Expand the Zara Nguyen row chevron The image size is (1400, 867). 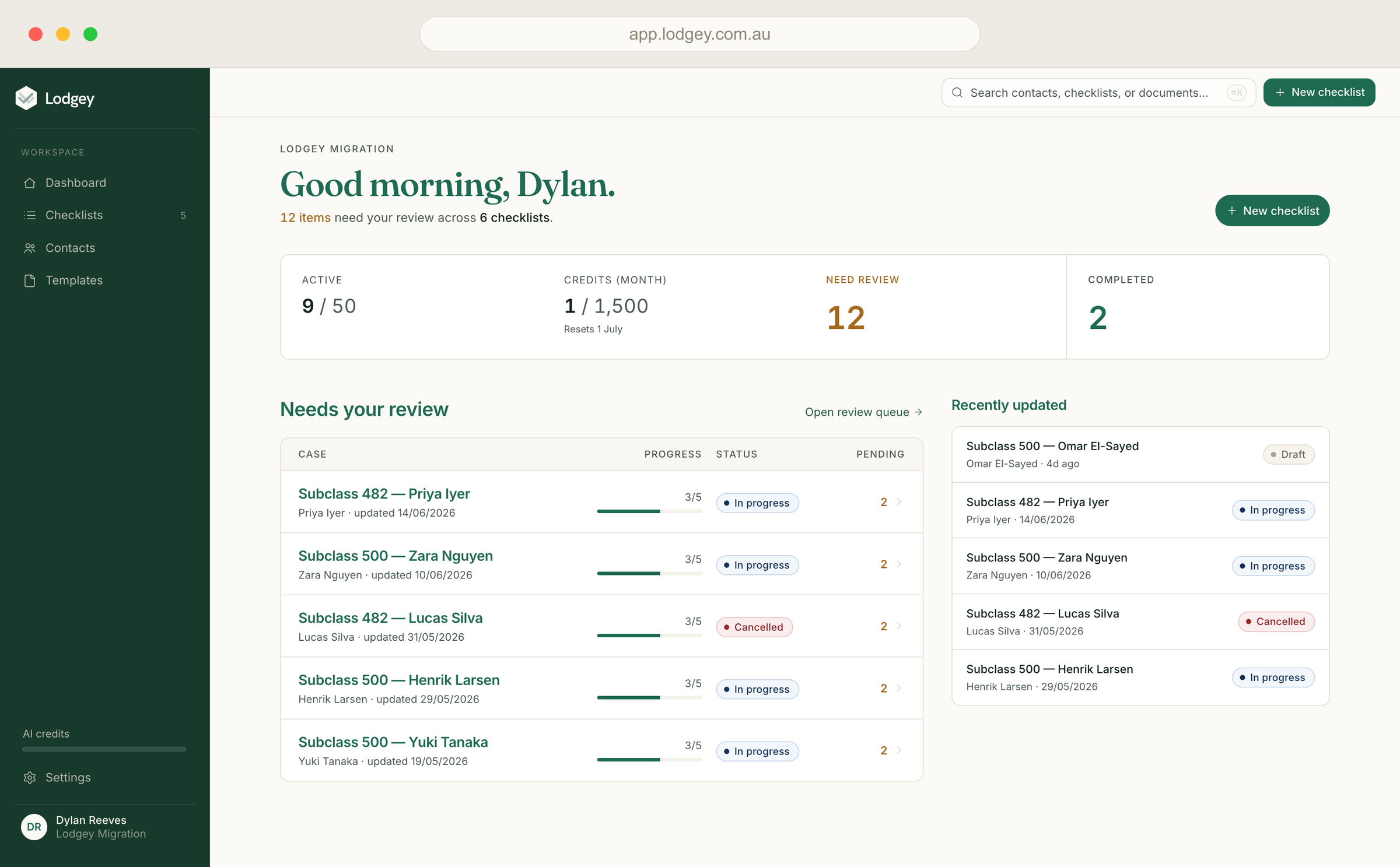899,564
